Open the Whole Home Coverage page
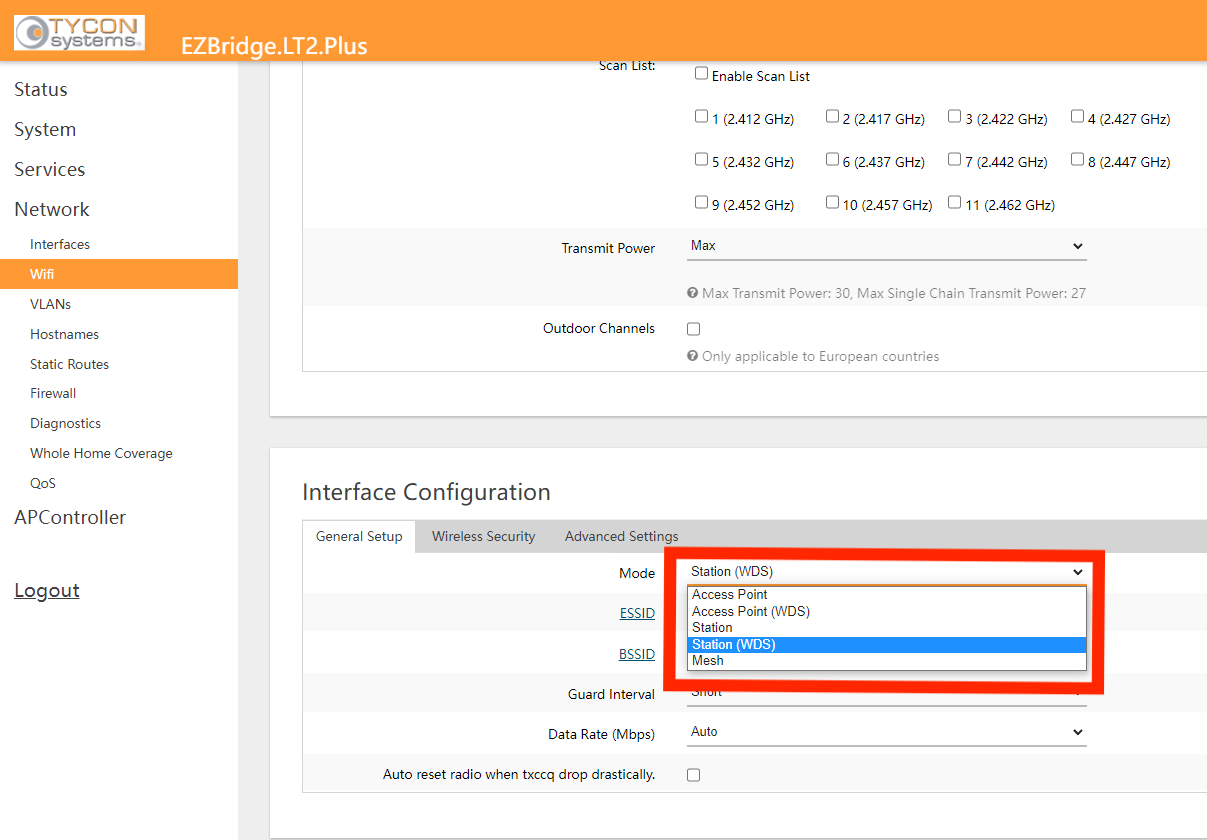Image resolution: width=1207 pixels, height=840 pixels. click(101, 453)
